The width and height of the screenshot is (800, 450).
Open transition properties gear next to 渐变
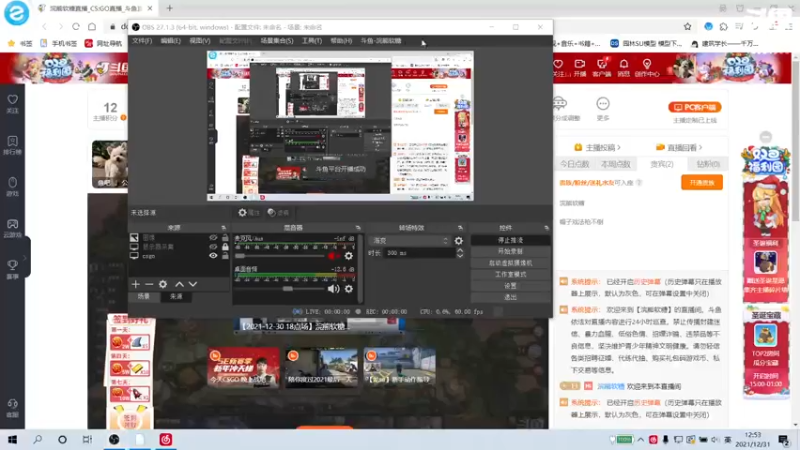[x=459, y=241]
